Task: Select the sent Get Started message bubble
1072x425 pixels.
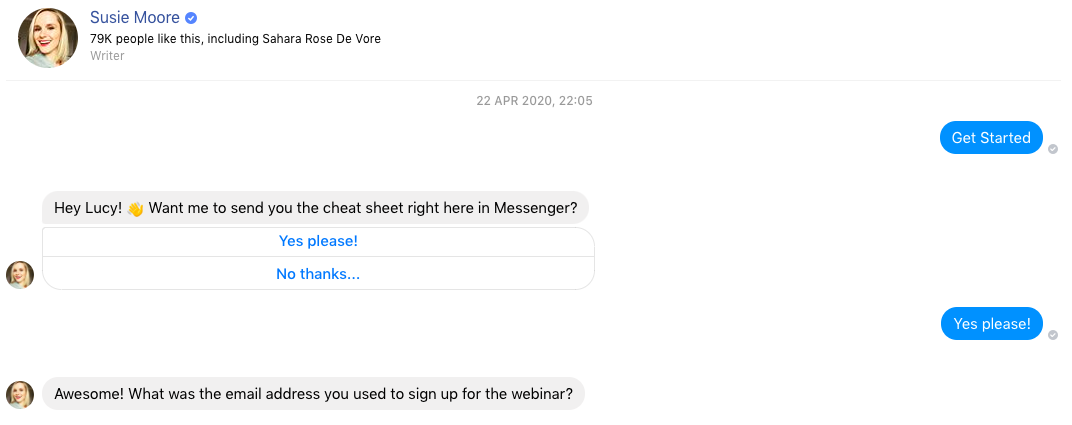Action: click(x=991, y=138)
